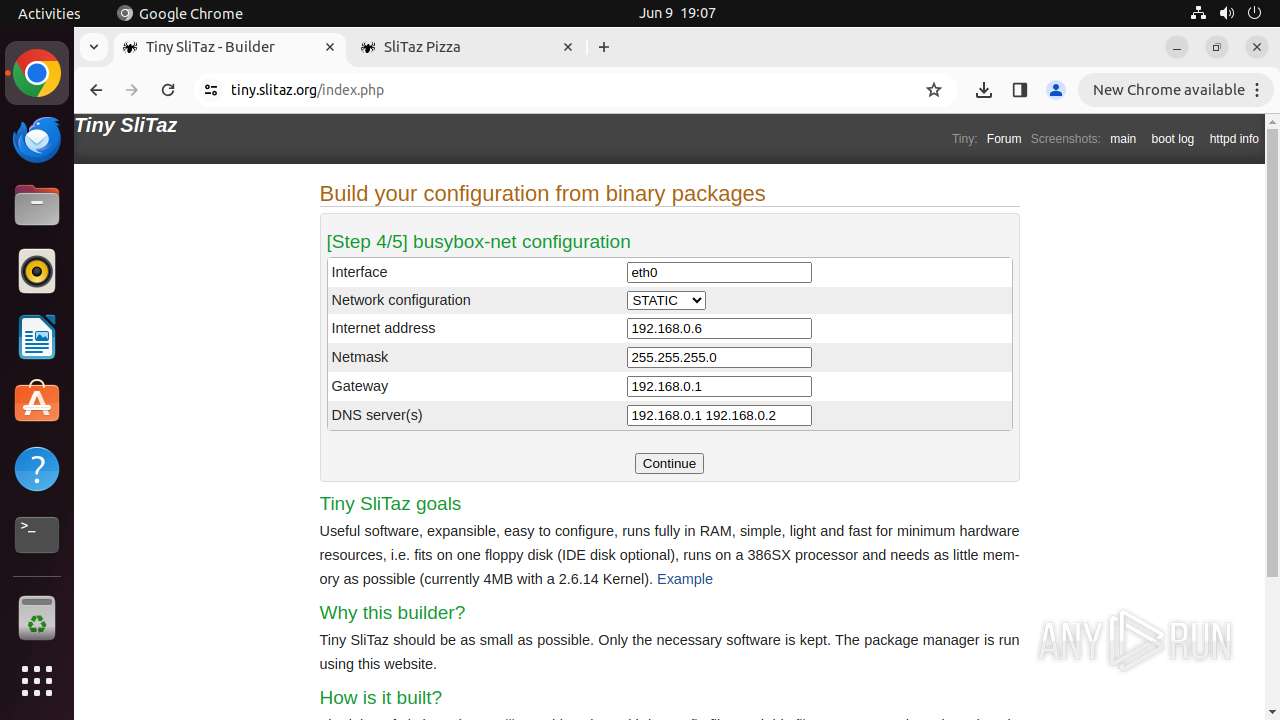Open Chrome menu three dots
Viewport: 1280px width, 720px height.
1258,90
